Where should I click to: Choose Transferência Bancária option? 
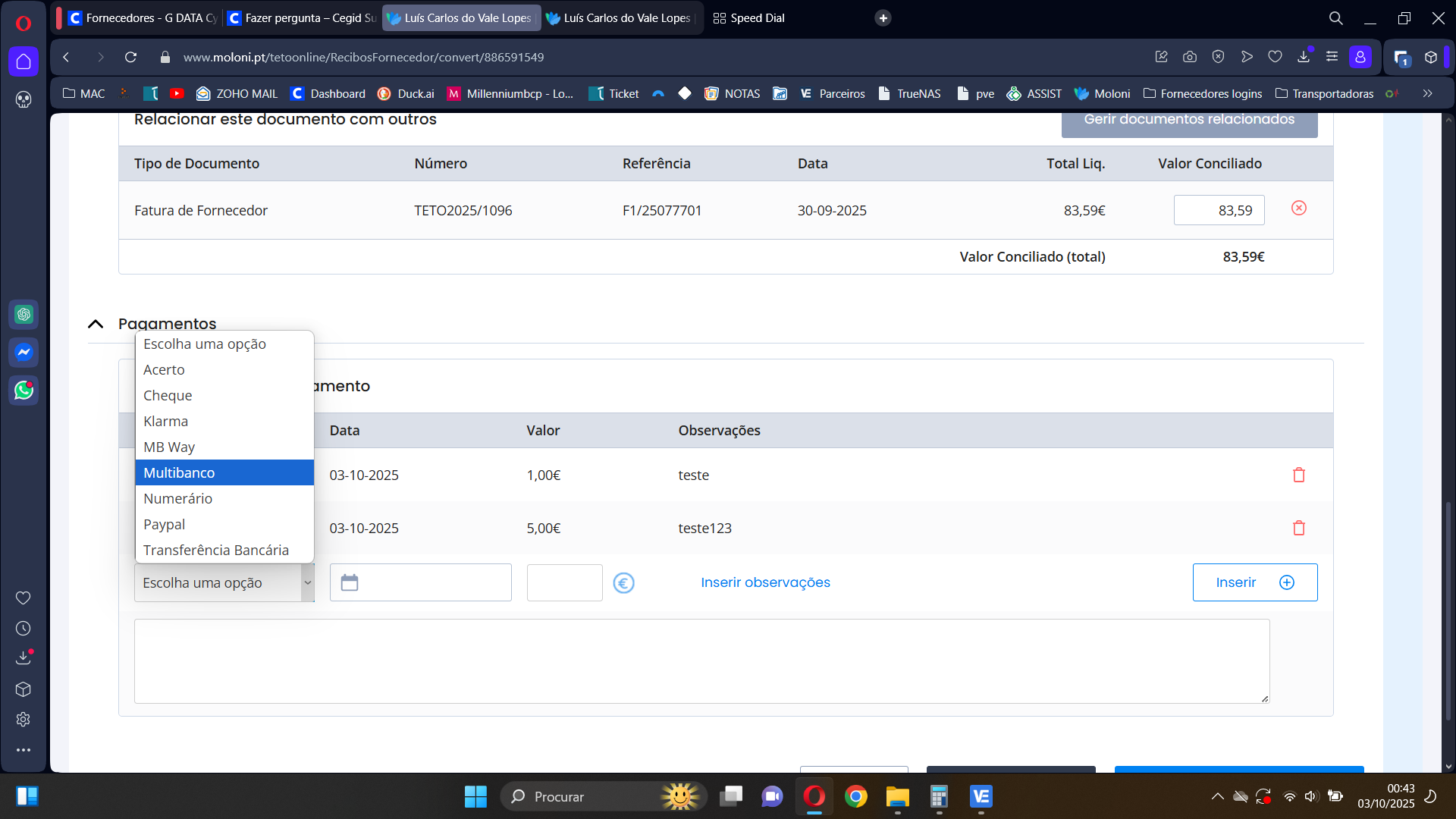(x=216, y=550)
